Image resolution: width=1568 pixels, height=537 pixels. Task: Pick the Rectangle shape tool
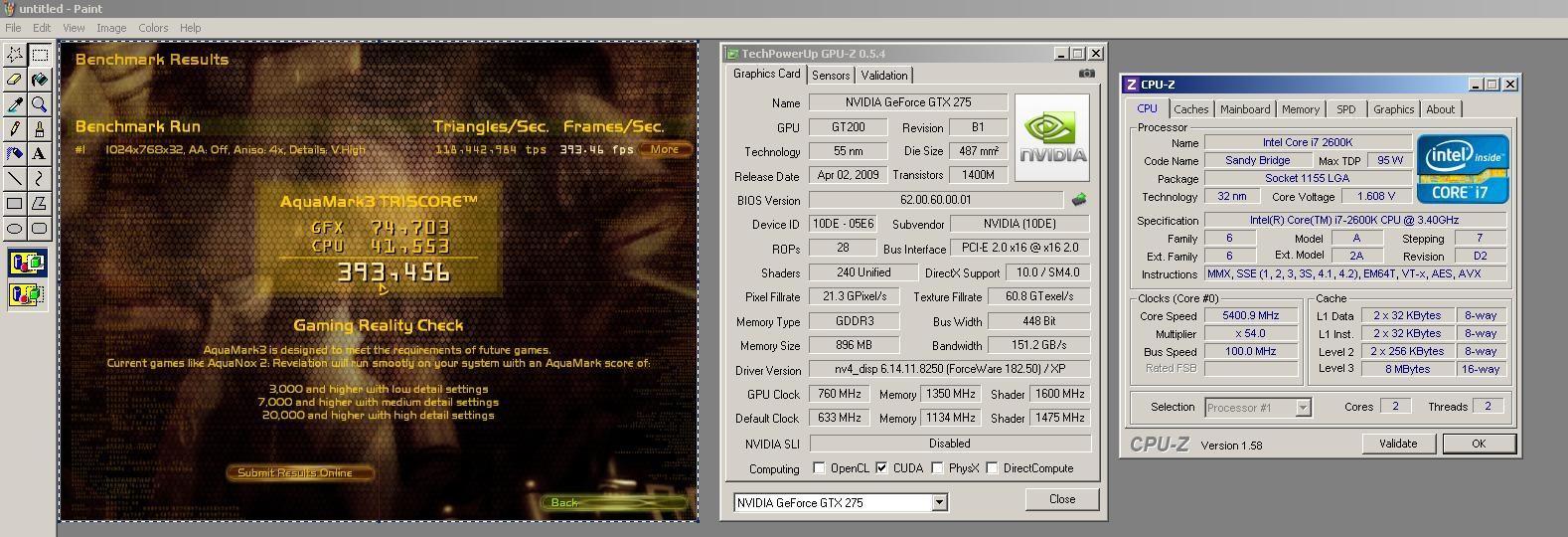click(x=15, y=204)
